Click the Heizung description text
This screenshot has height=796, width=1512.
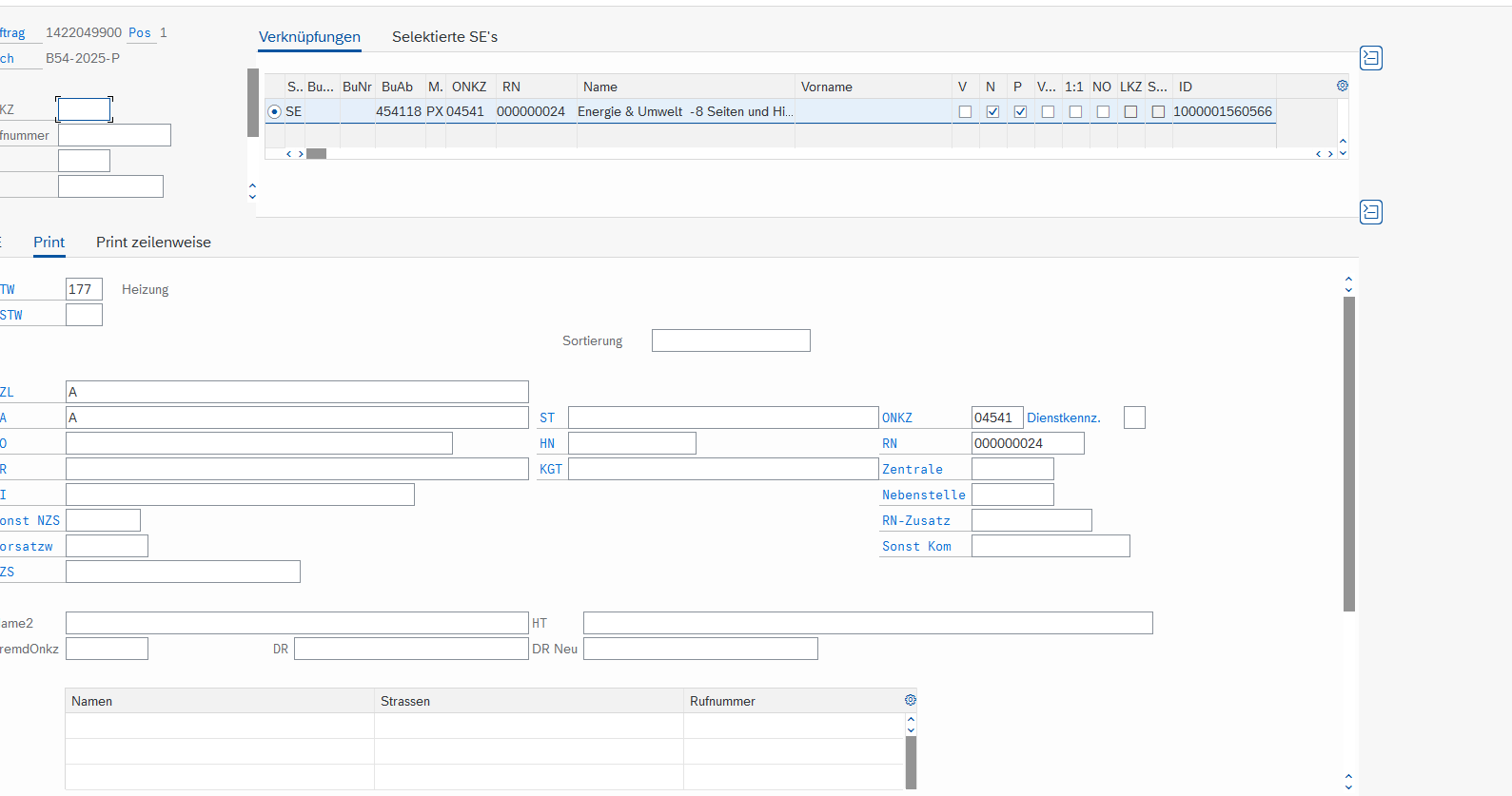click(x=145, y=289)
